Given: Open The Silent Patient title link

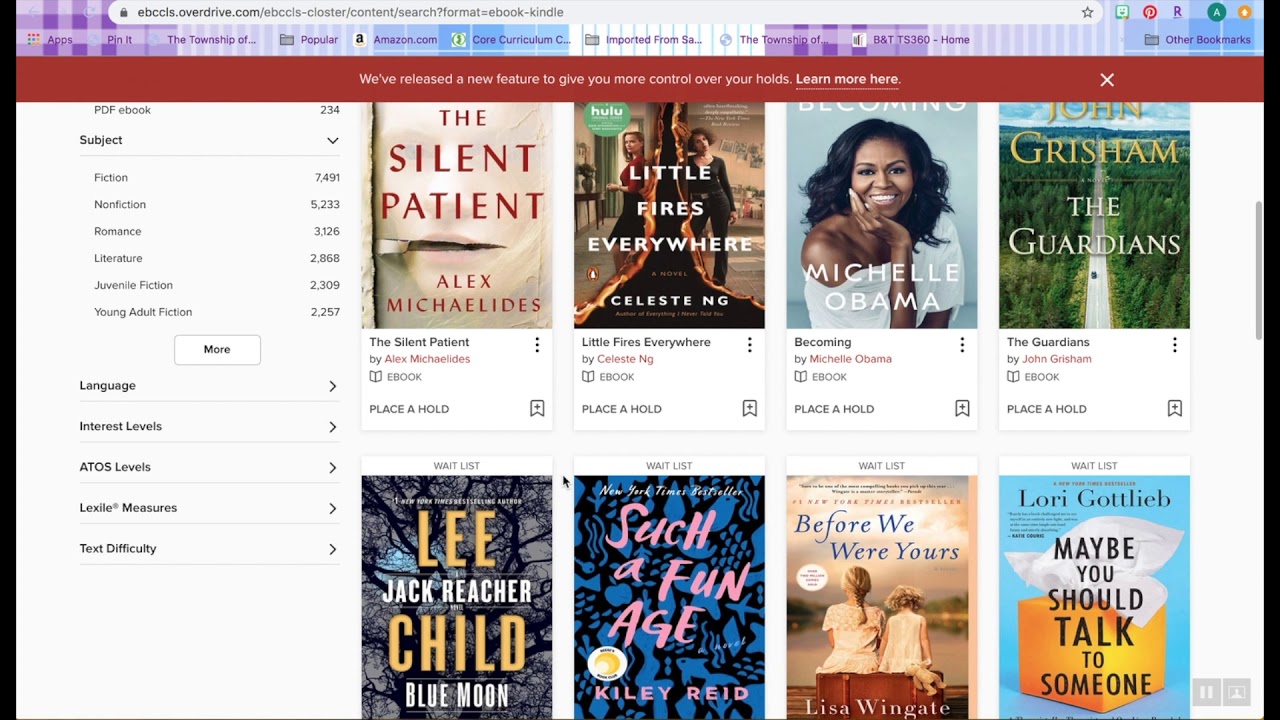Looking at the screenshot, I should [x=419, y=342].
